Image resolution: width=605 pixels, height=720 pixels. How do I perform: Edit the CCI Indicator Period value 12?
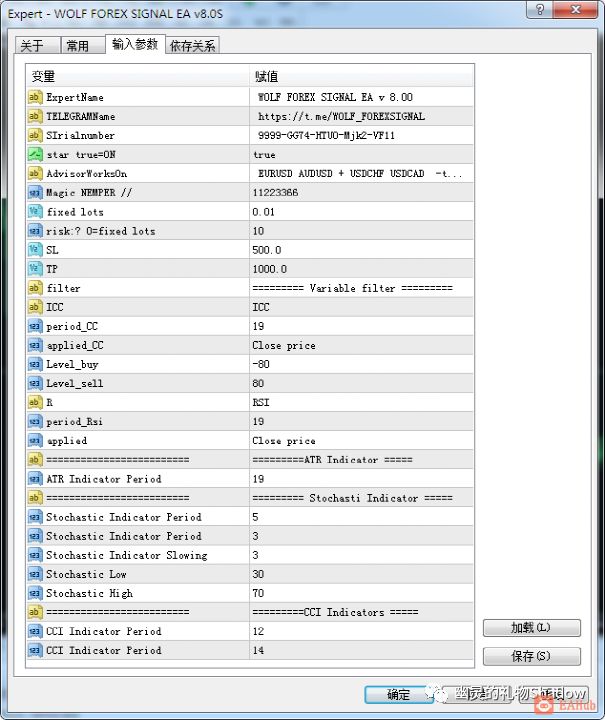pos(361,631)
